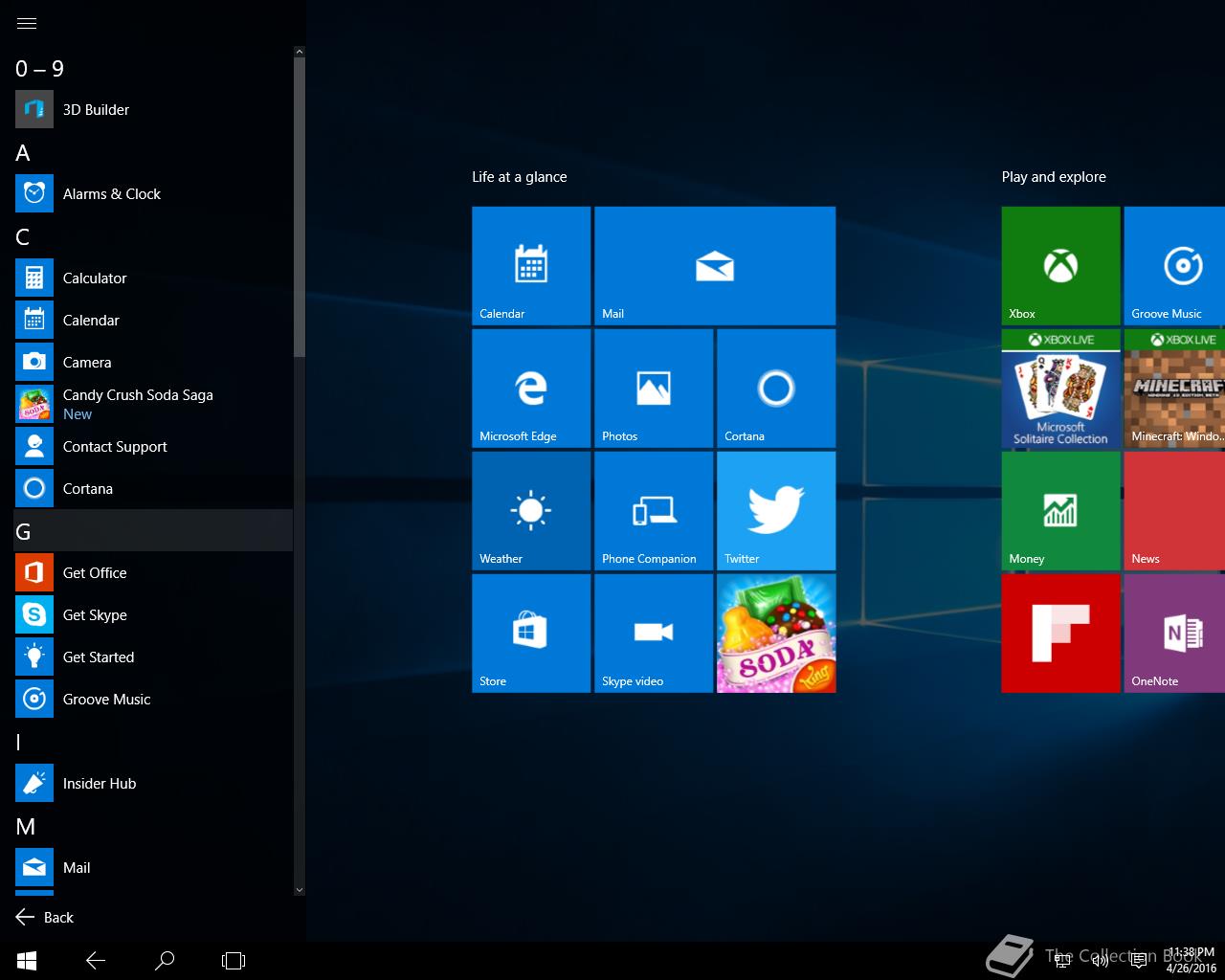Click the letter I group header

[153, 742]
